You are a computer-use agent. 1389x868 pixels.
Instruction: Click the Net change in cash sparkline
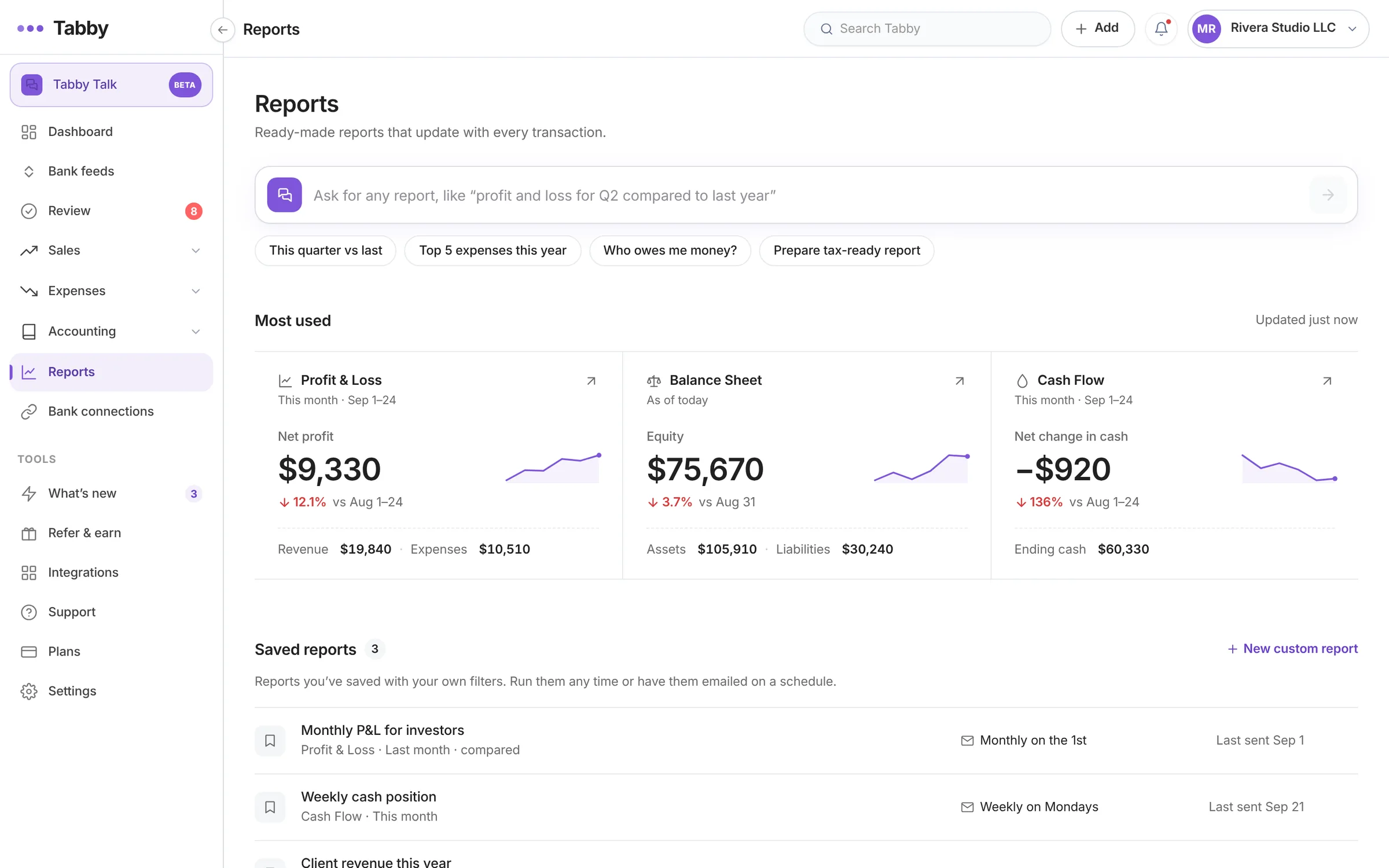pyautogui.click(x=1289, y=468)
